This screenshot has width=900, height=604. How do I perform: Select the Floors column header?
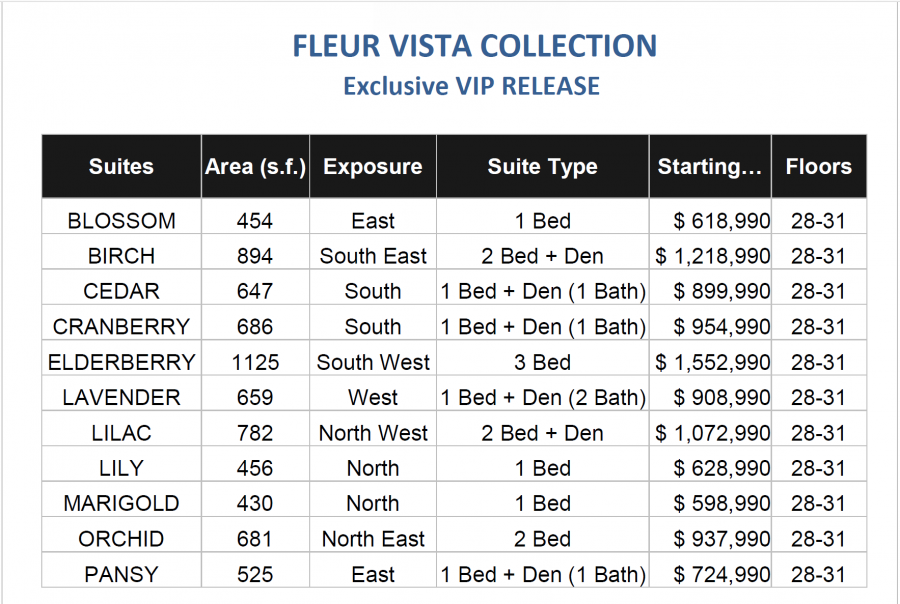[818, 167]
